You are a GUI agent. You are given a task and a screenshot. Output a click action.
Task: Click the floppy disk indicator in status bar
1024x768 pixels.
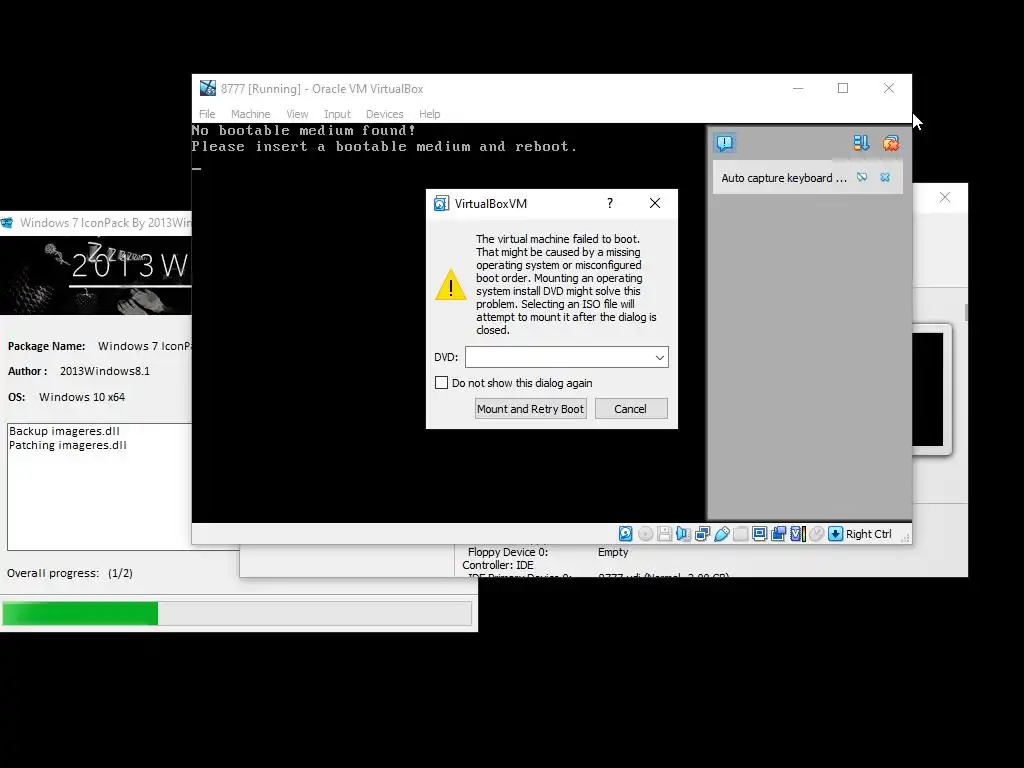[x=664, y=534]
